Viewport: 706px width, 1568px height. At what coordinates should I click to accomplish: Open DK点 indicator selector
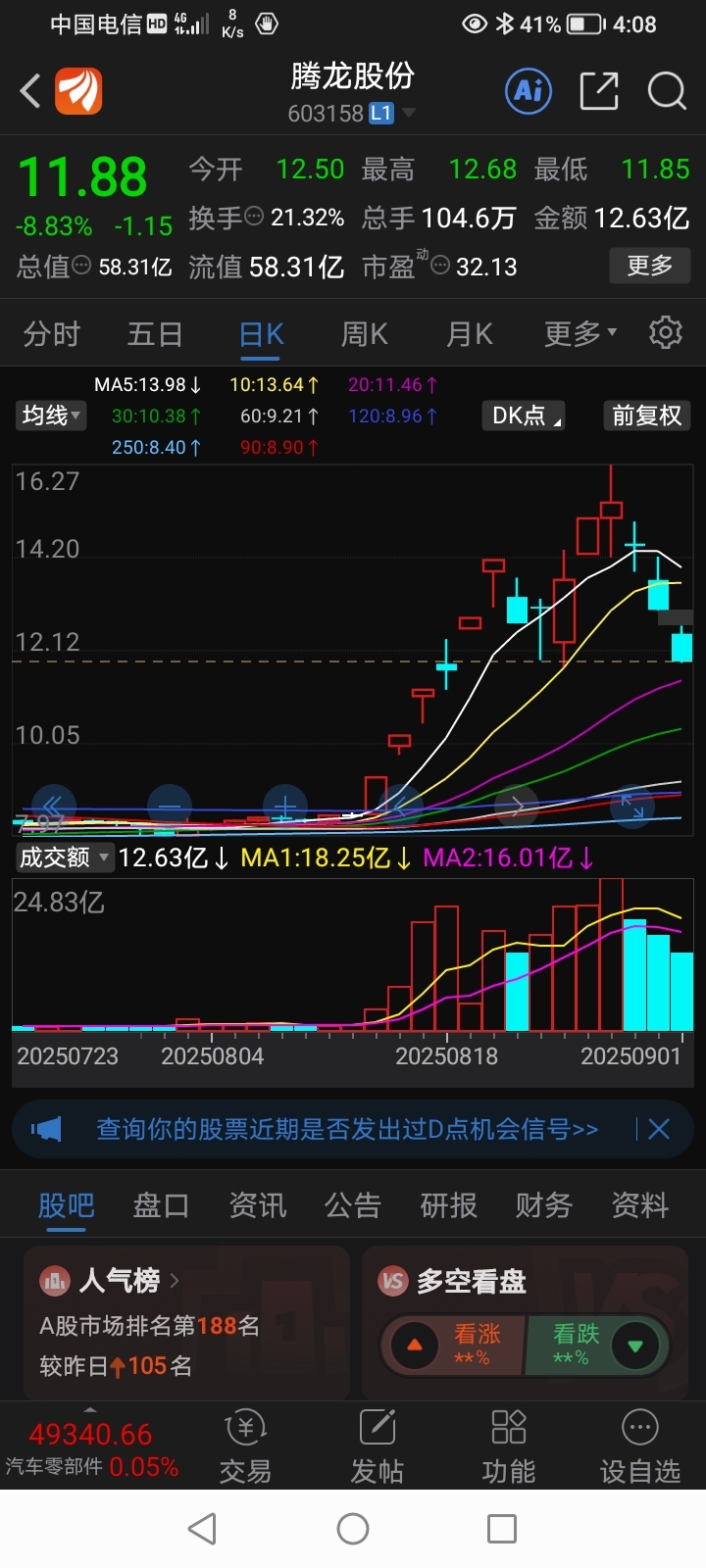coord(524,416)
